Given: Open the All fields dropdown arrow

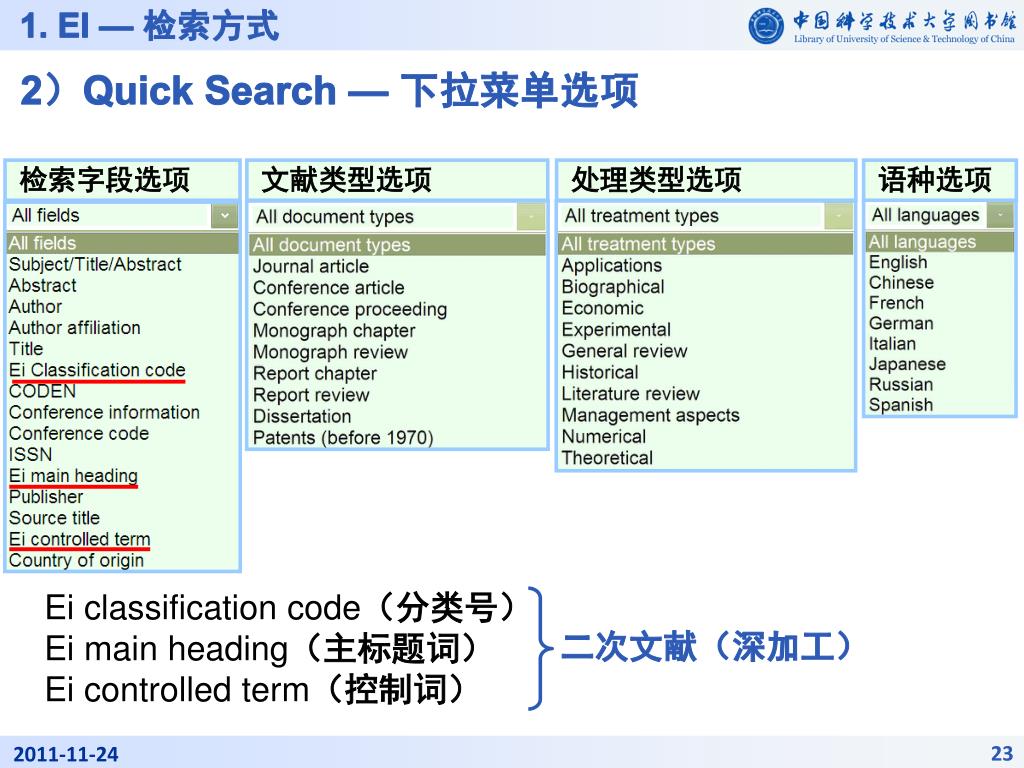Looking at the screenshot, I should coord(225,216).
